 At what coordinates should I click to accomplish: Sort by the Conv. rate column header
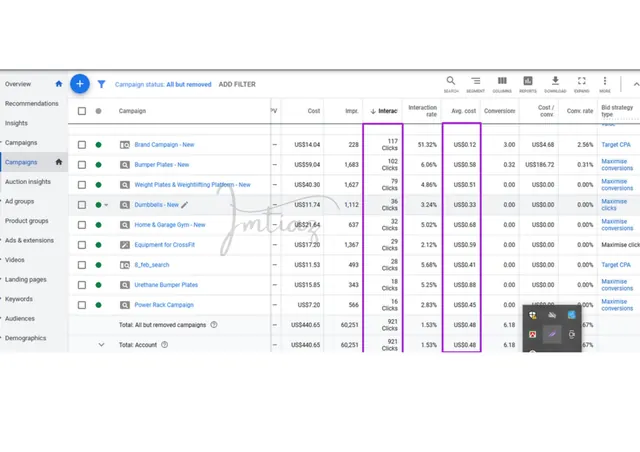click(x=580, y=111)
